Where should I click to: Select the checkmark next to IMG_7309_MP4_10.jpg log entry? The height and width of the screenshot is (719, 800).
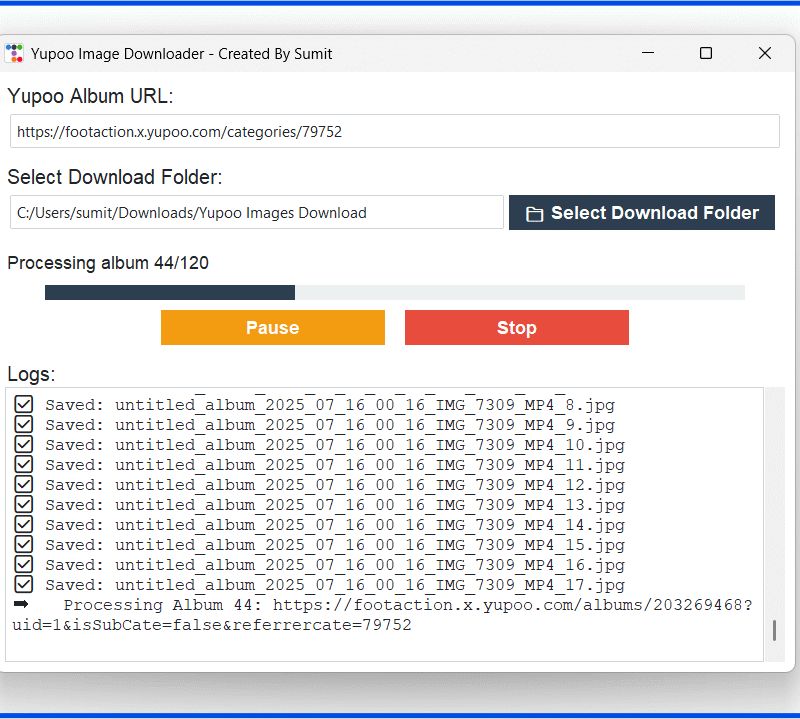24,445
